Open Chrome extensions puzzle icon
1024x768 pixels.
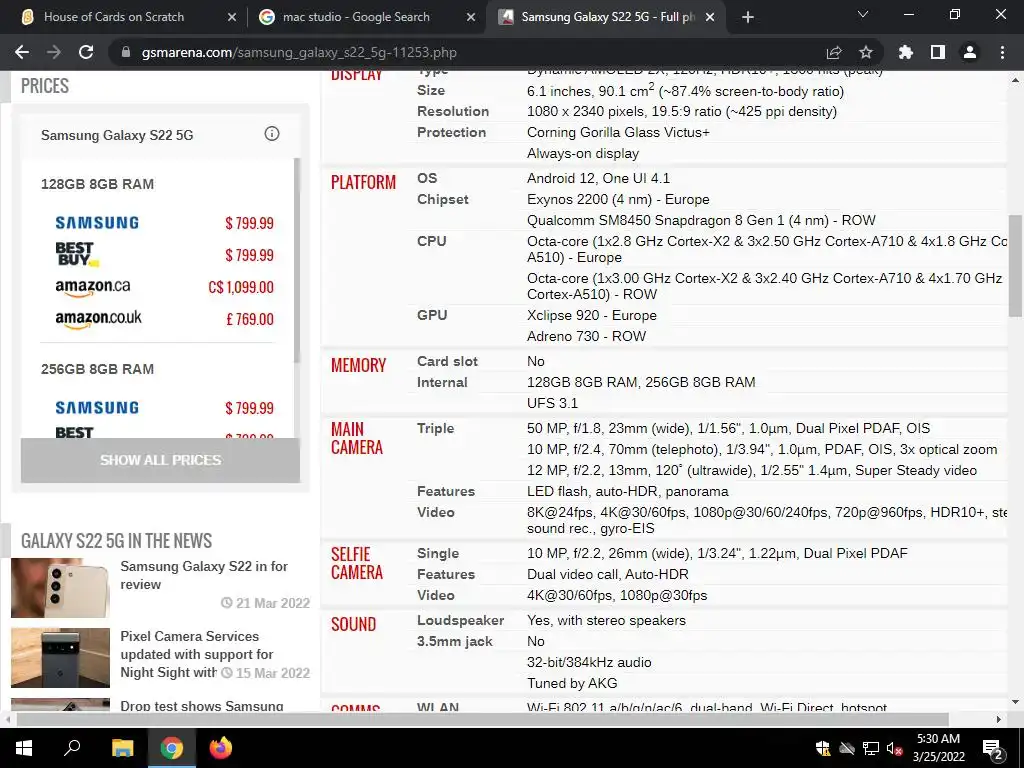click(x=906, y=52)
